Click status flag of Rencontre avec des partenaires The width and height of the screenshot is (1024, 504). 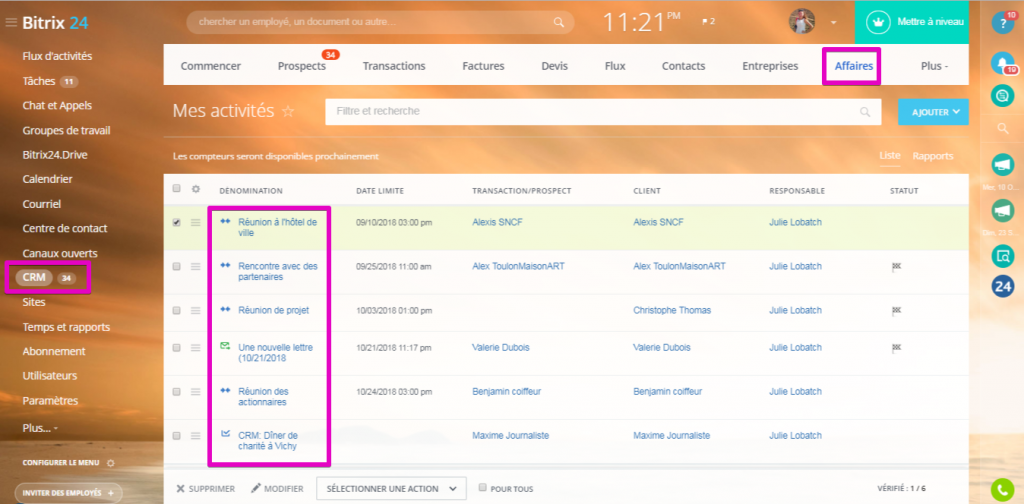pos(896,266)
